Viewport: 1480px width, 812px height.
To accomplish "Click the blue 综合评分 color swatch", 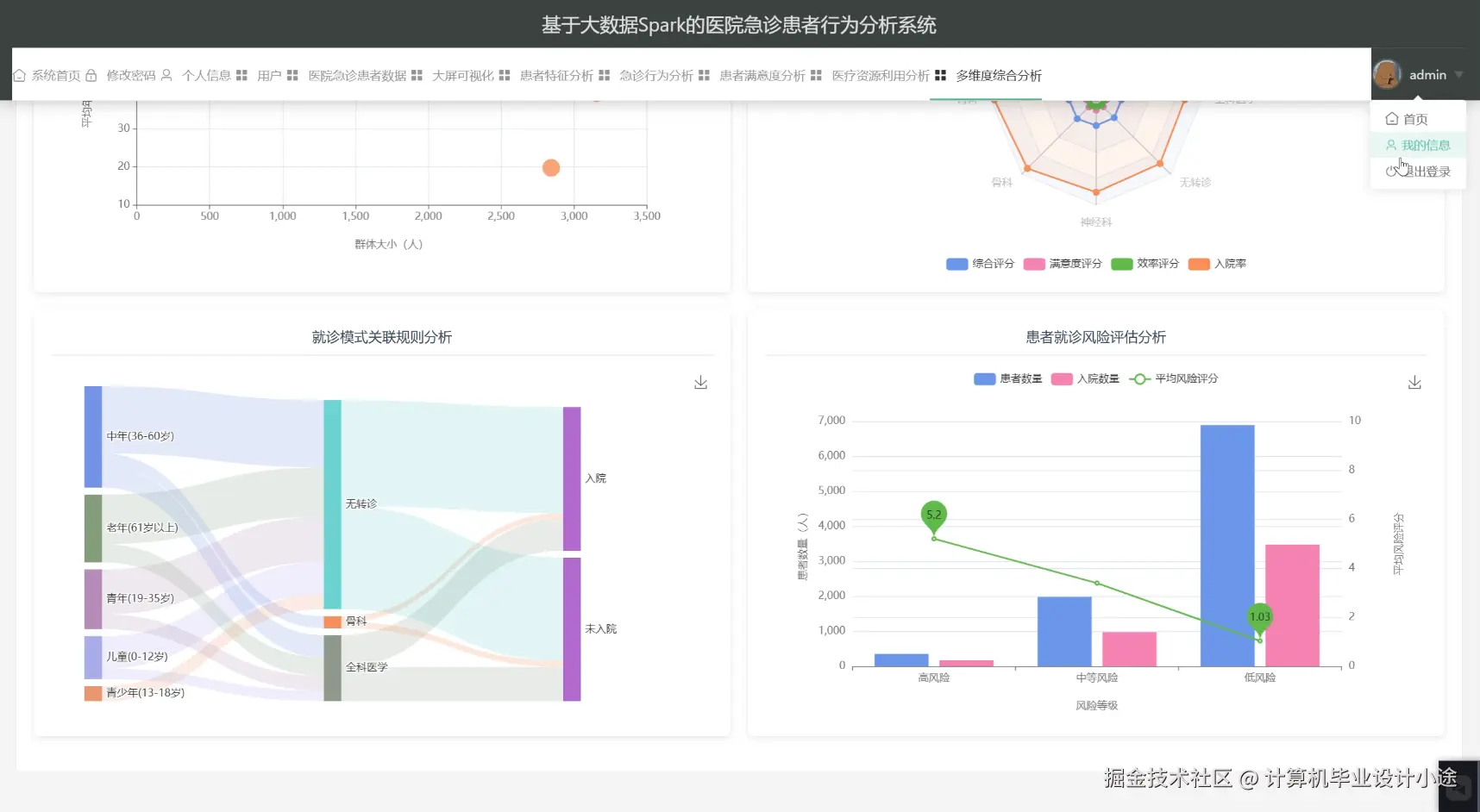I will pos(955,264).
